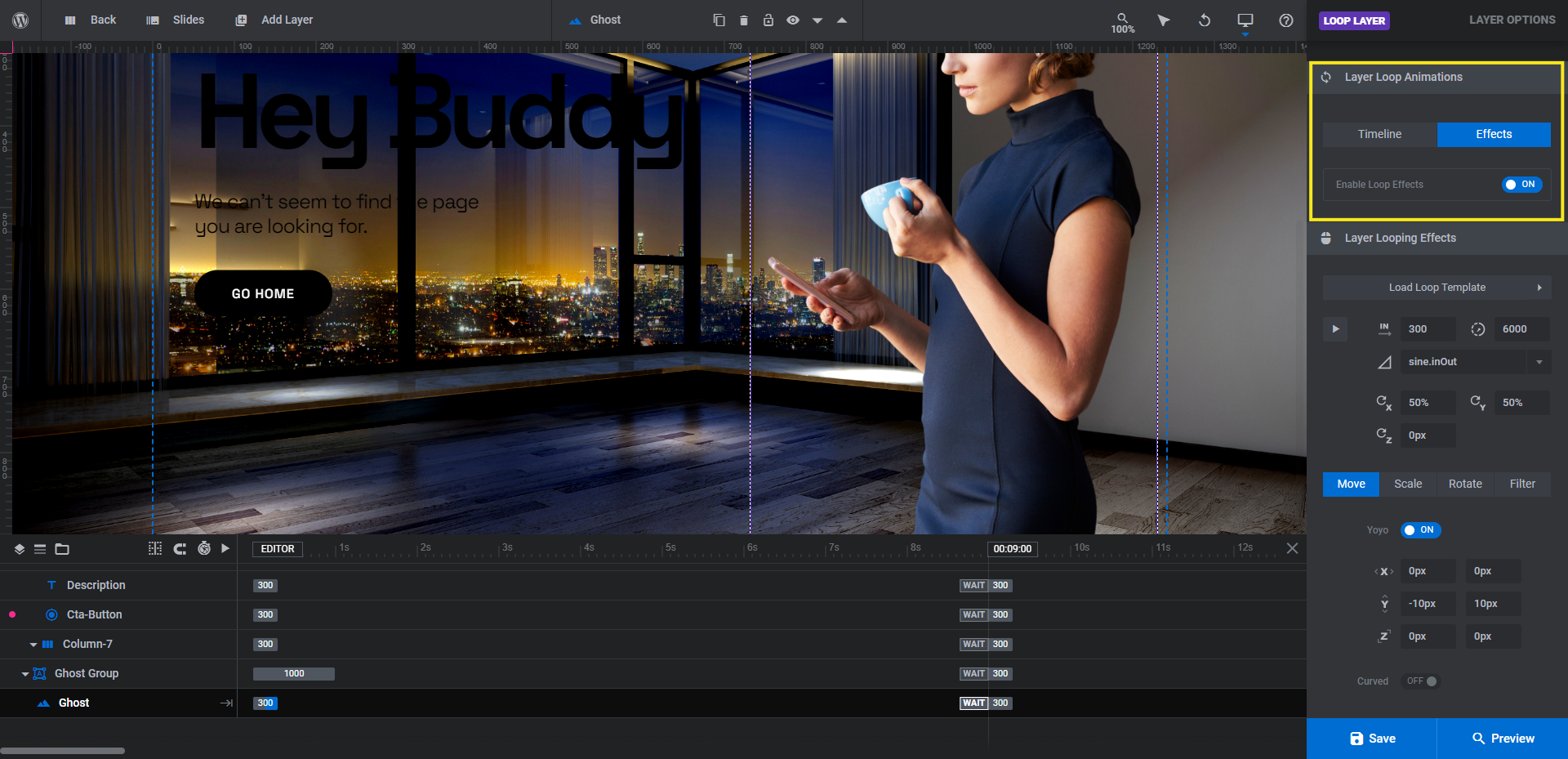Viewport: 1568px width, 759px height.
Task: Toggle the Yoyo switch off
Action: [1420, 530]
